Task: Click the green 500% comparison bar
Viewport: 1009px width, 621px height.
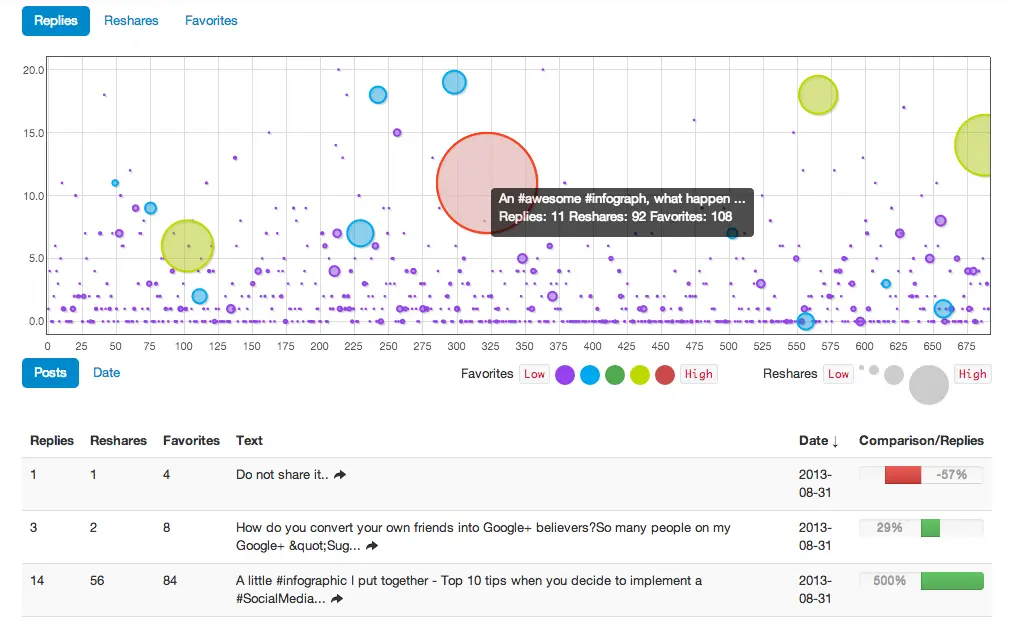Action: (951, 581)
